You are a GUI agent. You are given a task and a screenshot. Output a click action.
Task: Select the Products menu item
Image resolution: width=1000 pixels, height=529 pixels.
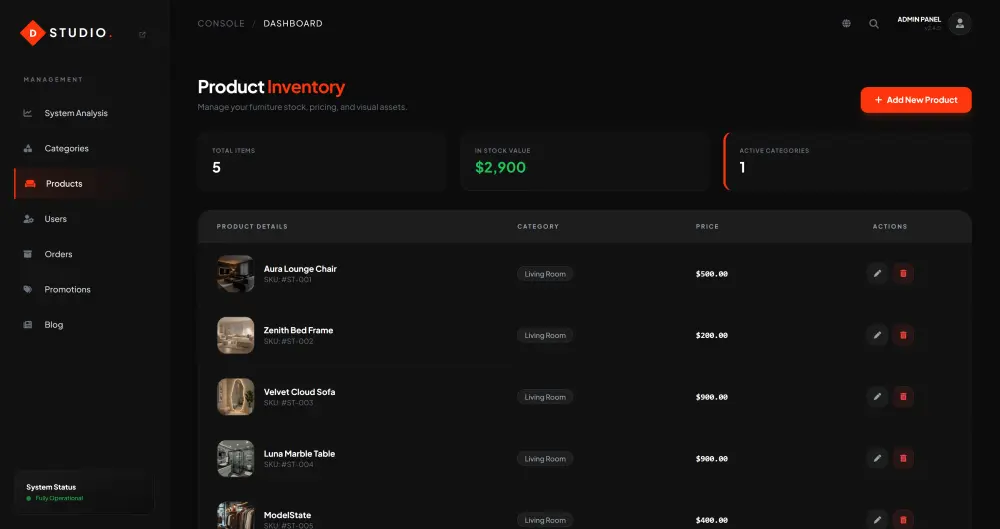(84, 184)
